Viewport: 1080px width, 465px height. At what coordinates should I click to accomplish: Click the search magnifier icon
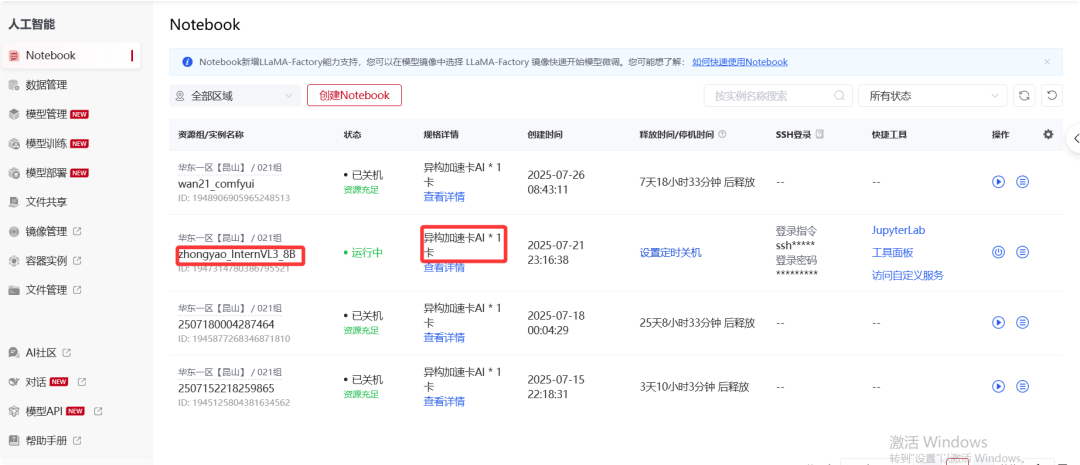point(839,96)
